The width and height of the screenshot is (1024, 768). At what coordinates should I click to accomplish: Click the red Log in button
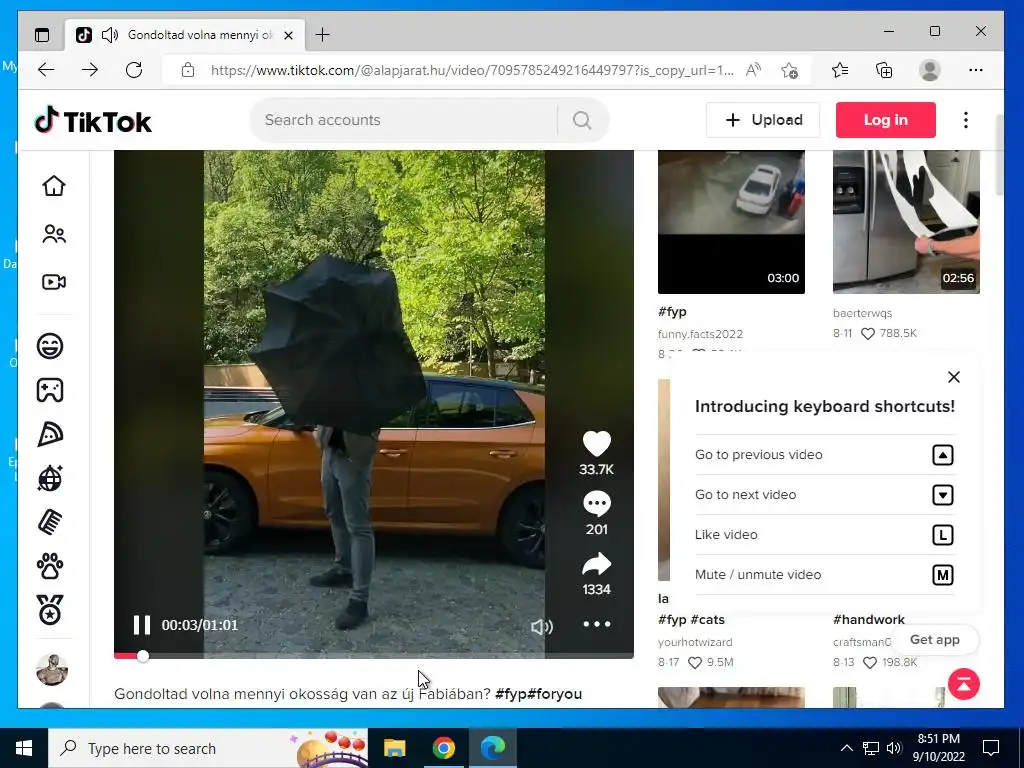pos(886,120)
